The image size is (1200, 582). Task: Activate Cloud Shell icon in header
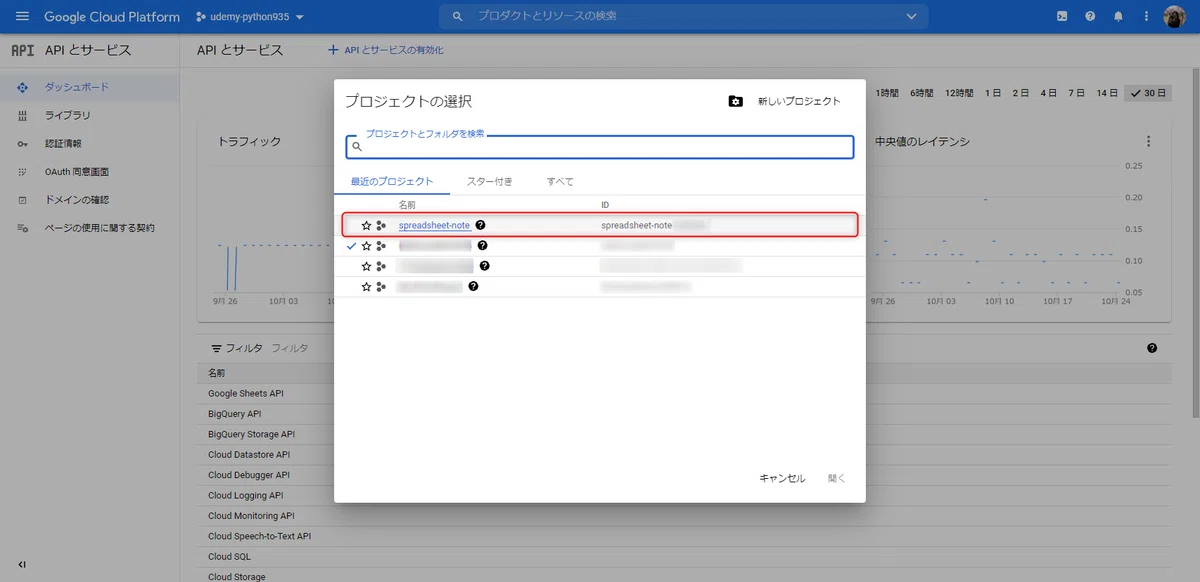point(1062,17)
